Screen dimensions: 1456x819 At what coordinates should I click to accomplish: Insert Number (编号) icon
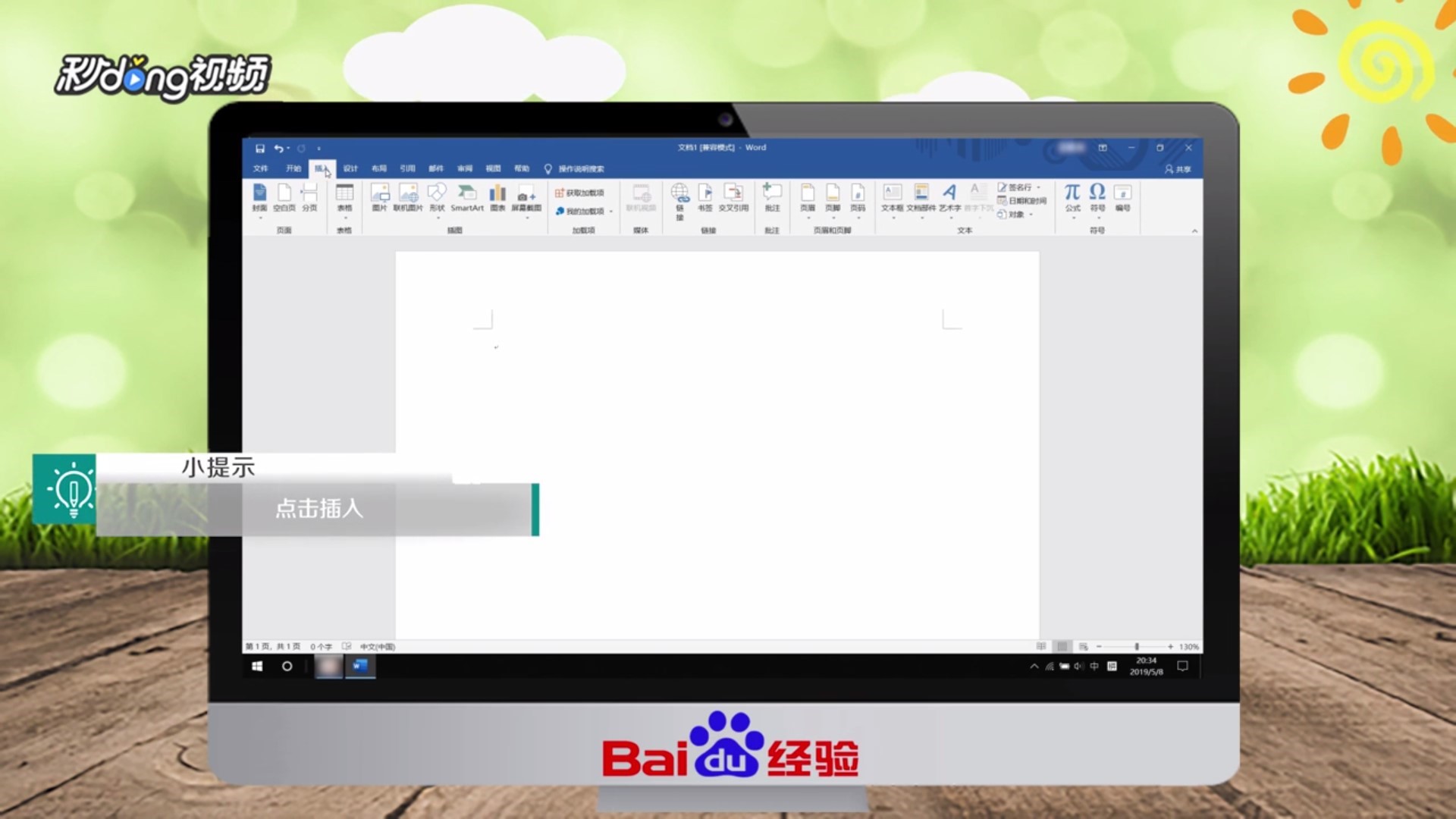1123,197
